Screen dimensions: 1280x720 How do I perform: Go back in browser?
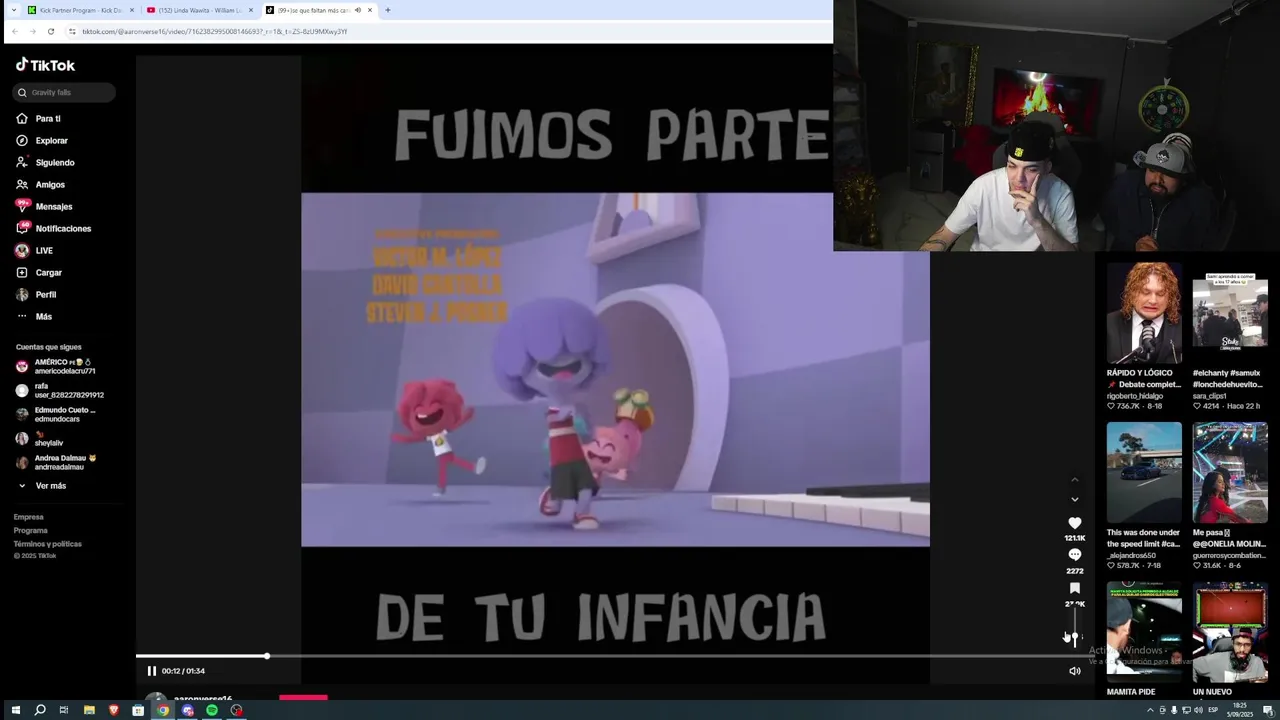click(14, 31)
